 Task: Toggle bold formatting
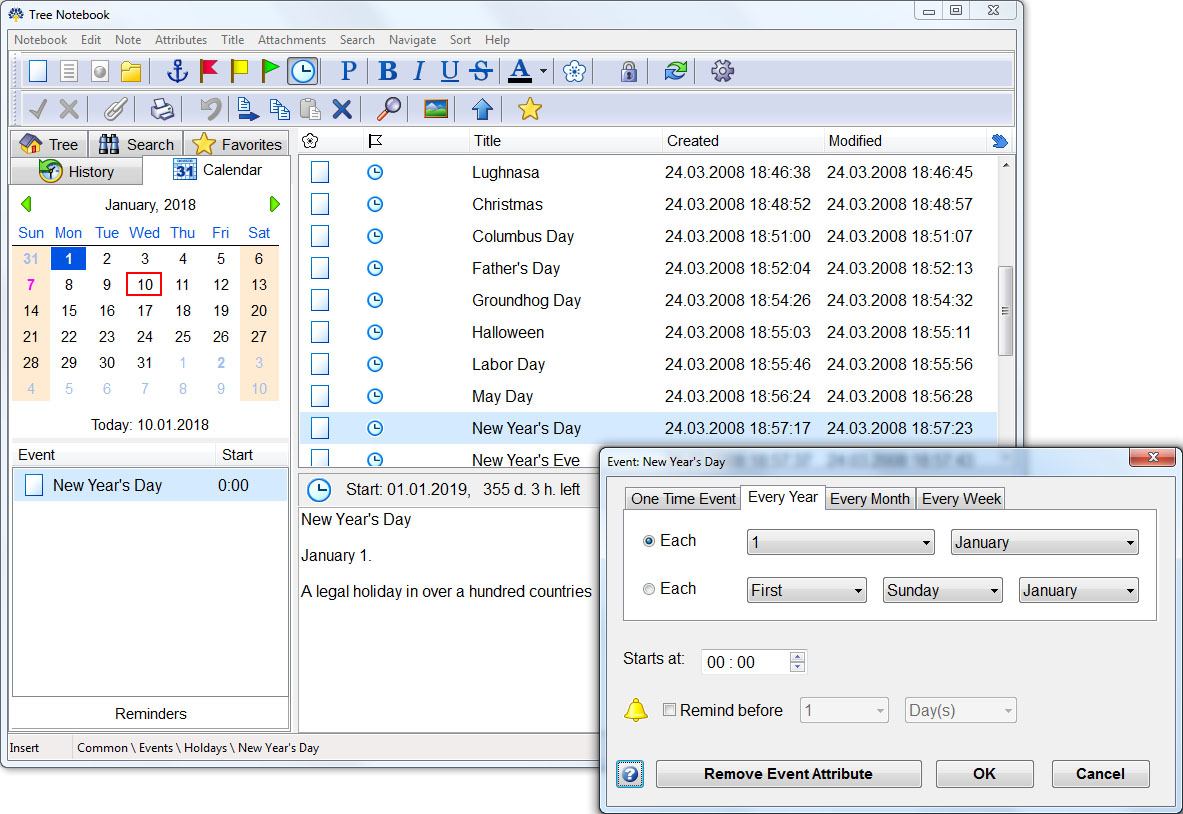pyautogui.click(x=388, y=71)
